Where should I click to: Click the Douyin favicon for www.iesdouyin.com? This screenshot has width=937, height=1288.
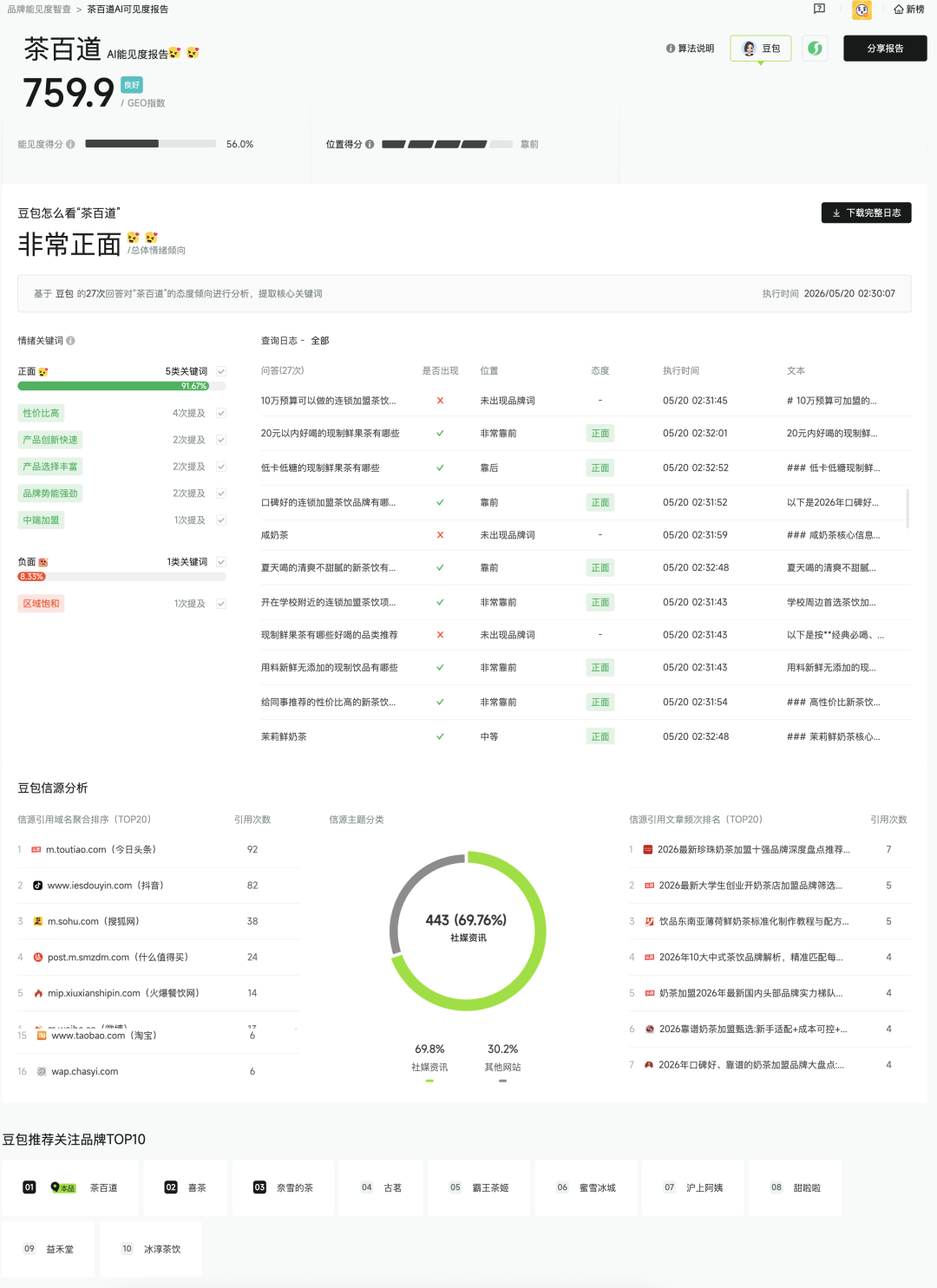point(37,886)
